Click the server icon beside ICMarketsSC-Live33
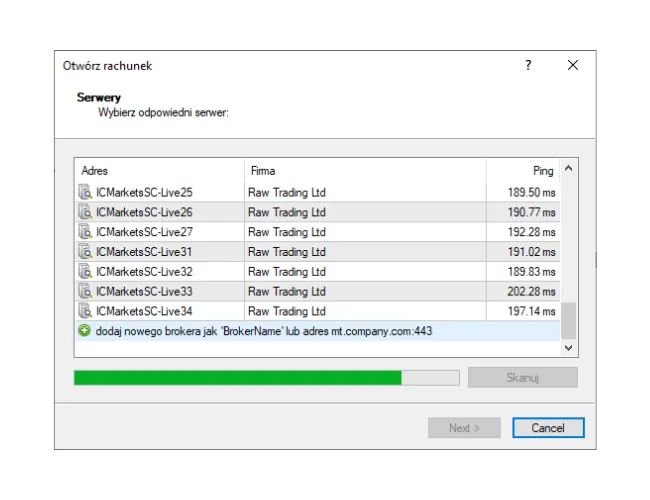650x500 pixels. point(85,292)
